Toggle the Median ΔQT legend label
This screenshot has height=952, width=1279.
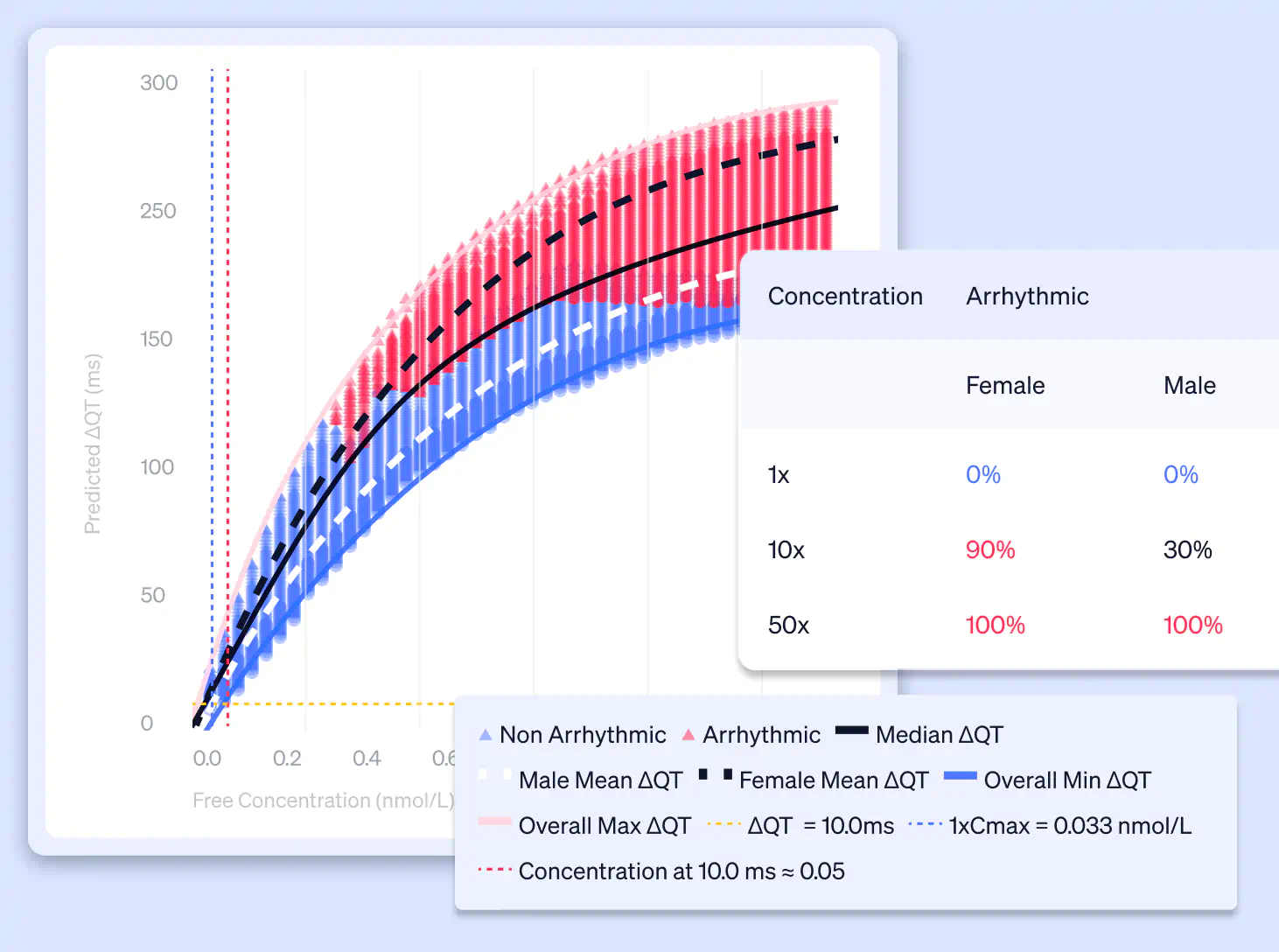point(939,735)
